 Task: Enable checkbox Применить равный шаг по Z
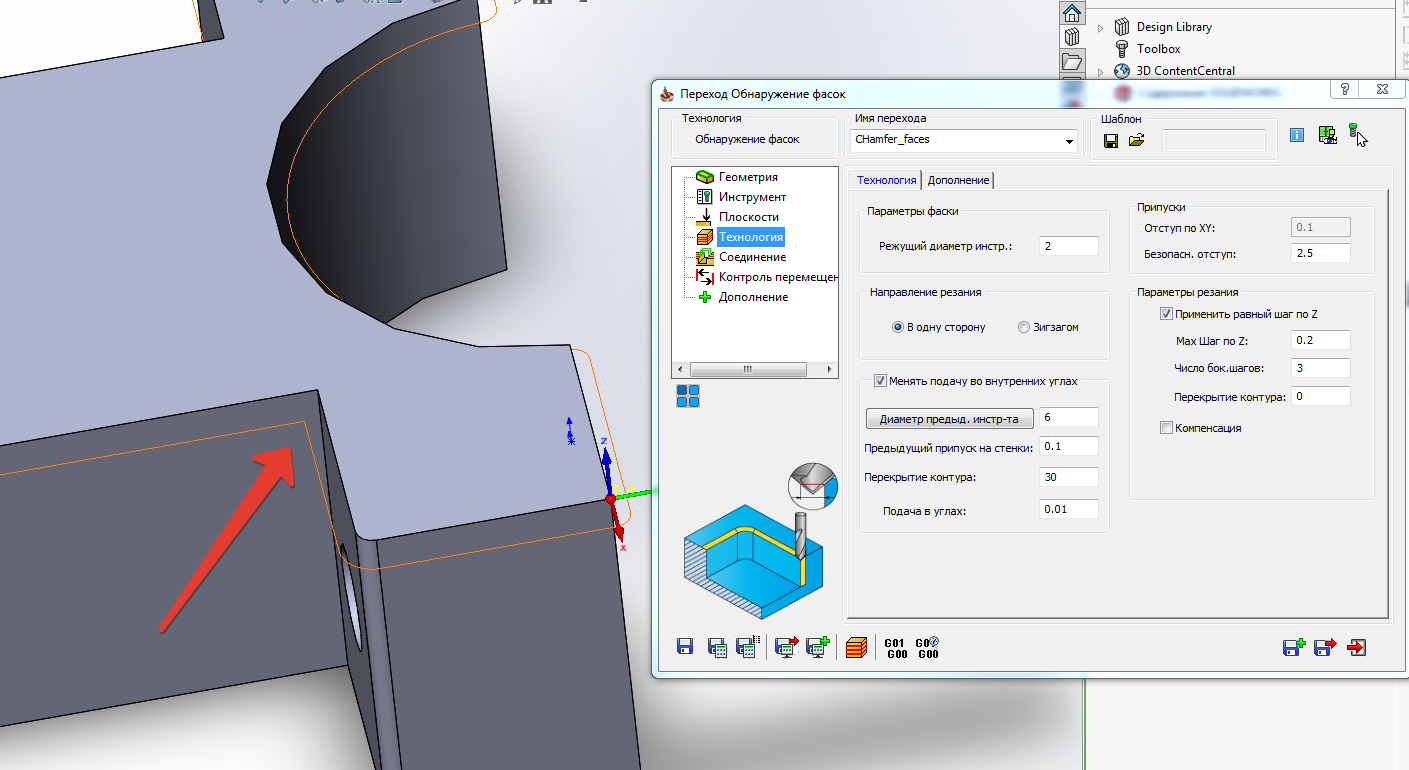[1166, 314]
